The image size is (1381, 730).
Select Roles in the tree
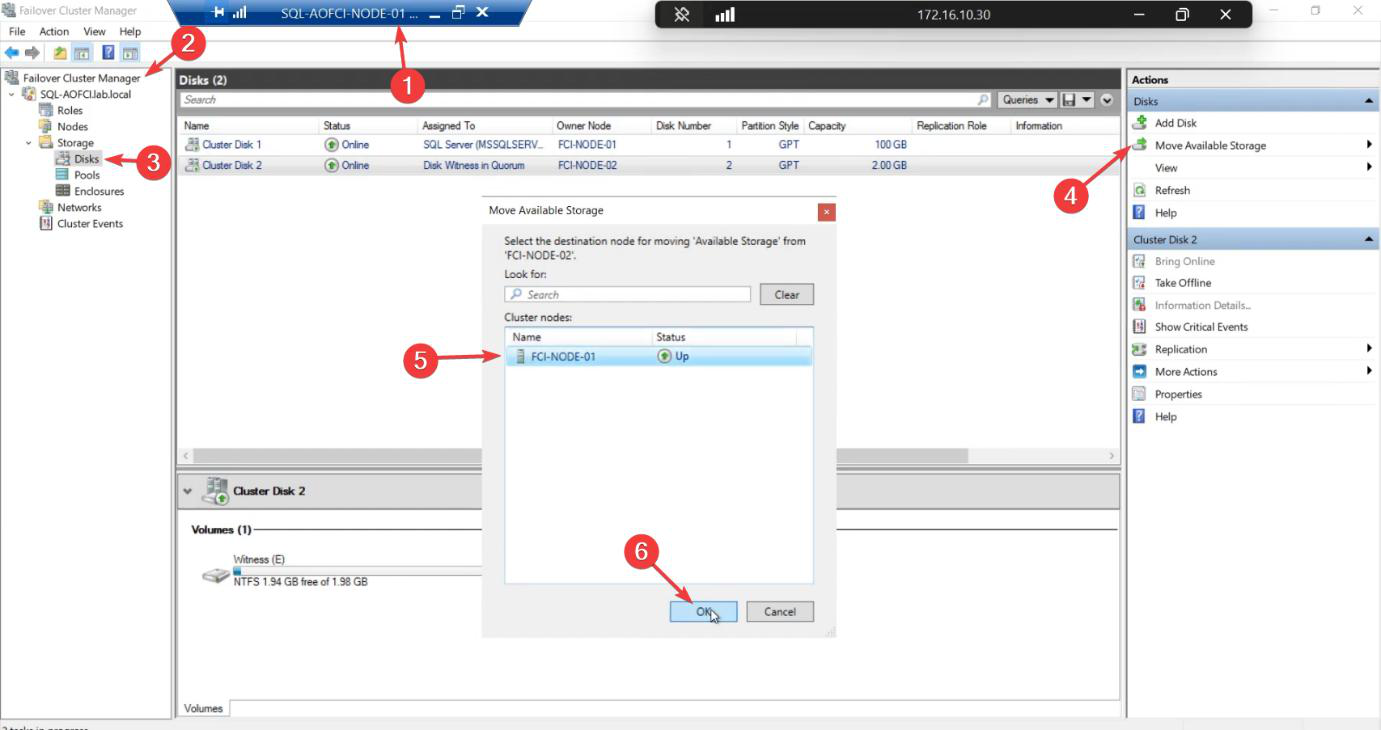tap(70, 110)
